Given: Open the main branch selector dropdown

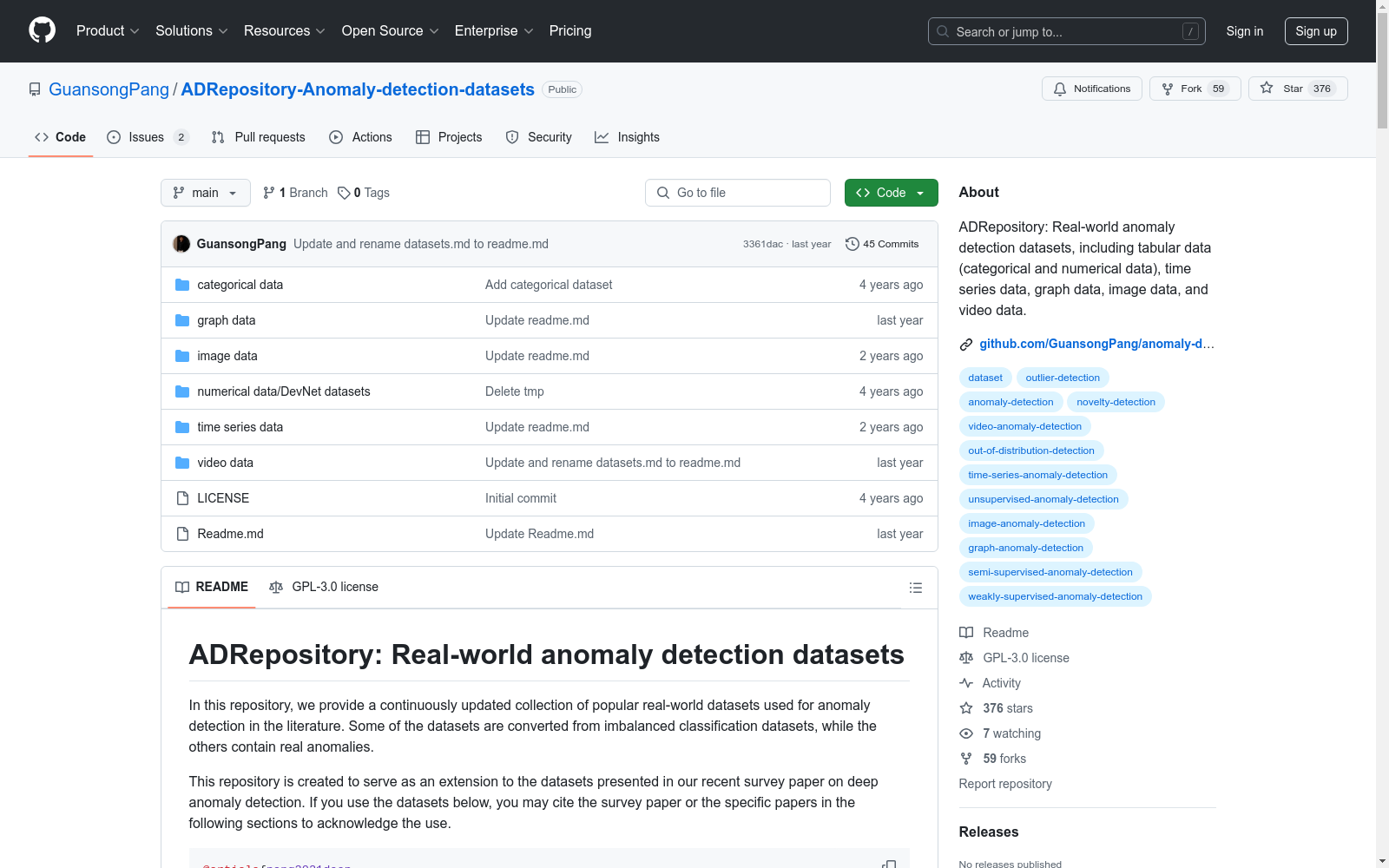Looking at the screenshot, I should click(206, 193).
